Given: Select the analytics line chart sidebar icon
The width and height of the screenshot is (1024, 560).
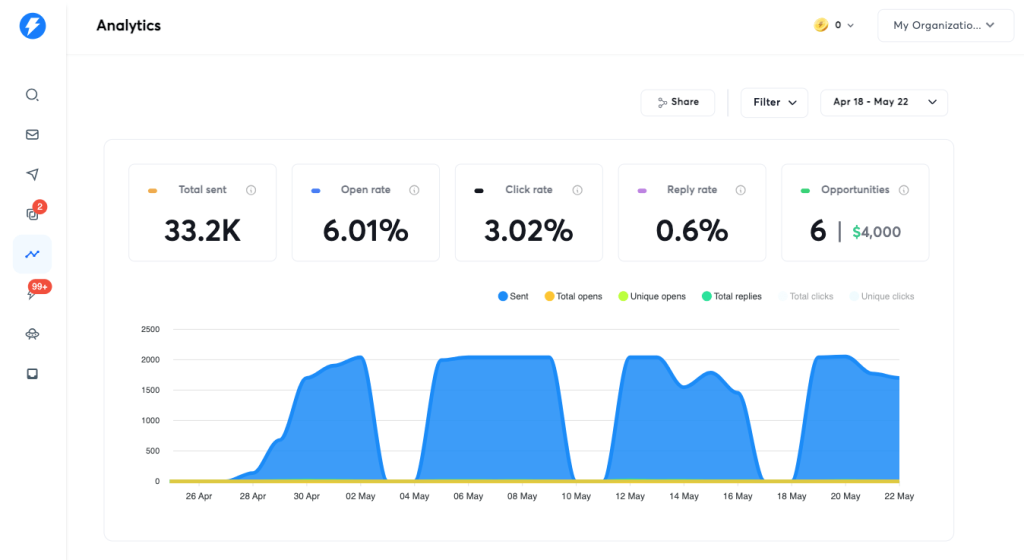Looking at the screenshot, I should (x=32, y=254).
